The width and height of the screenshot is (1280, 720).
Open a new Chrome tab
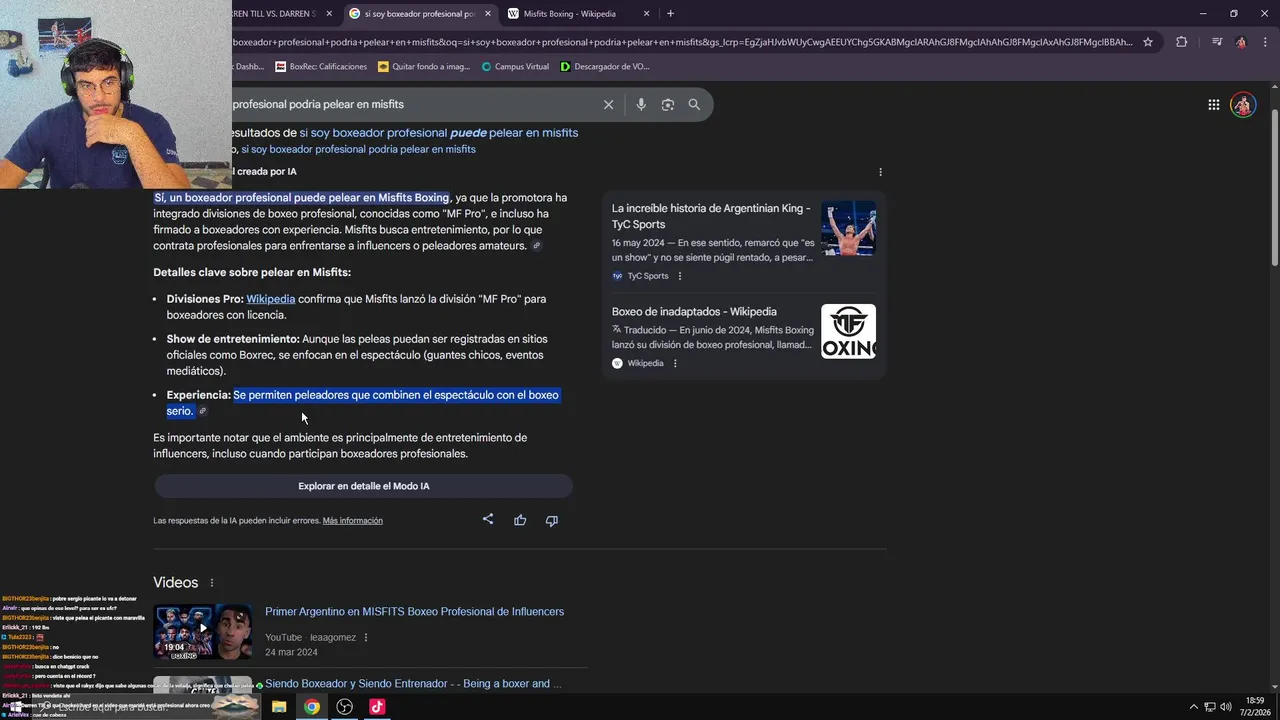670,14
